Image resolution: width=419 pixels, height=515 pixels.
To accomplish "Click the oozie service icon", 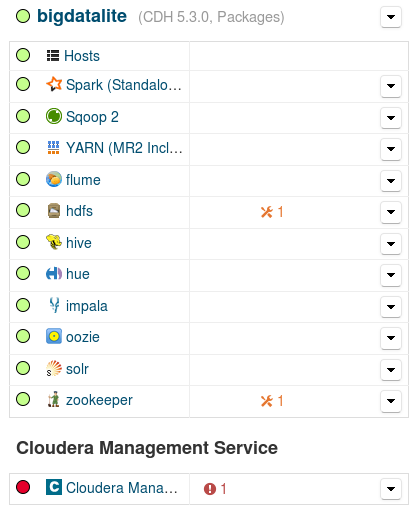I will coord(54,336).
